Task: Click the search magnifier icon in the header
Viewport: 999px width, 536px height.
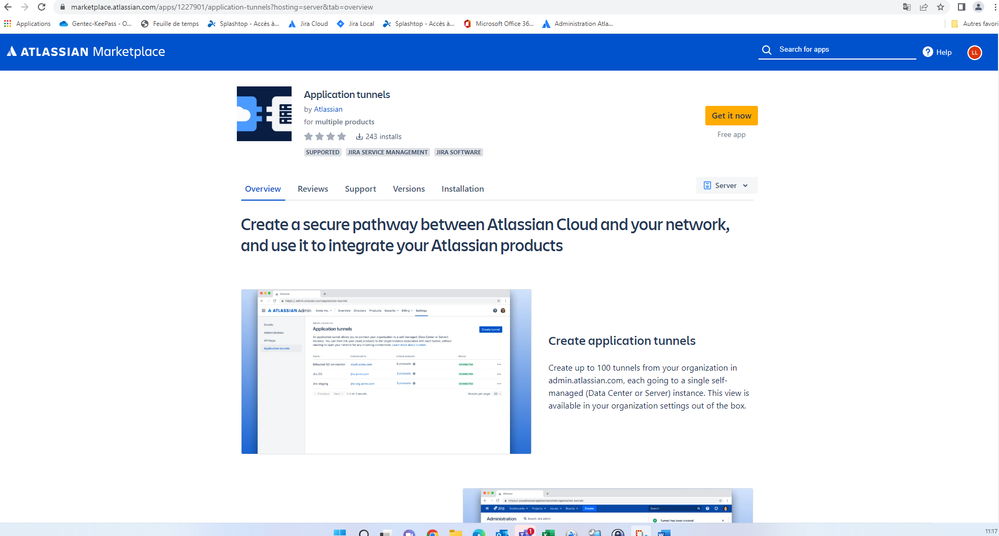Action: click(766, 50)
